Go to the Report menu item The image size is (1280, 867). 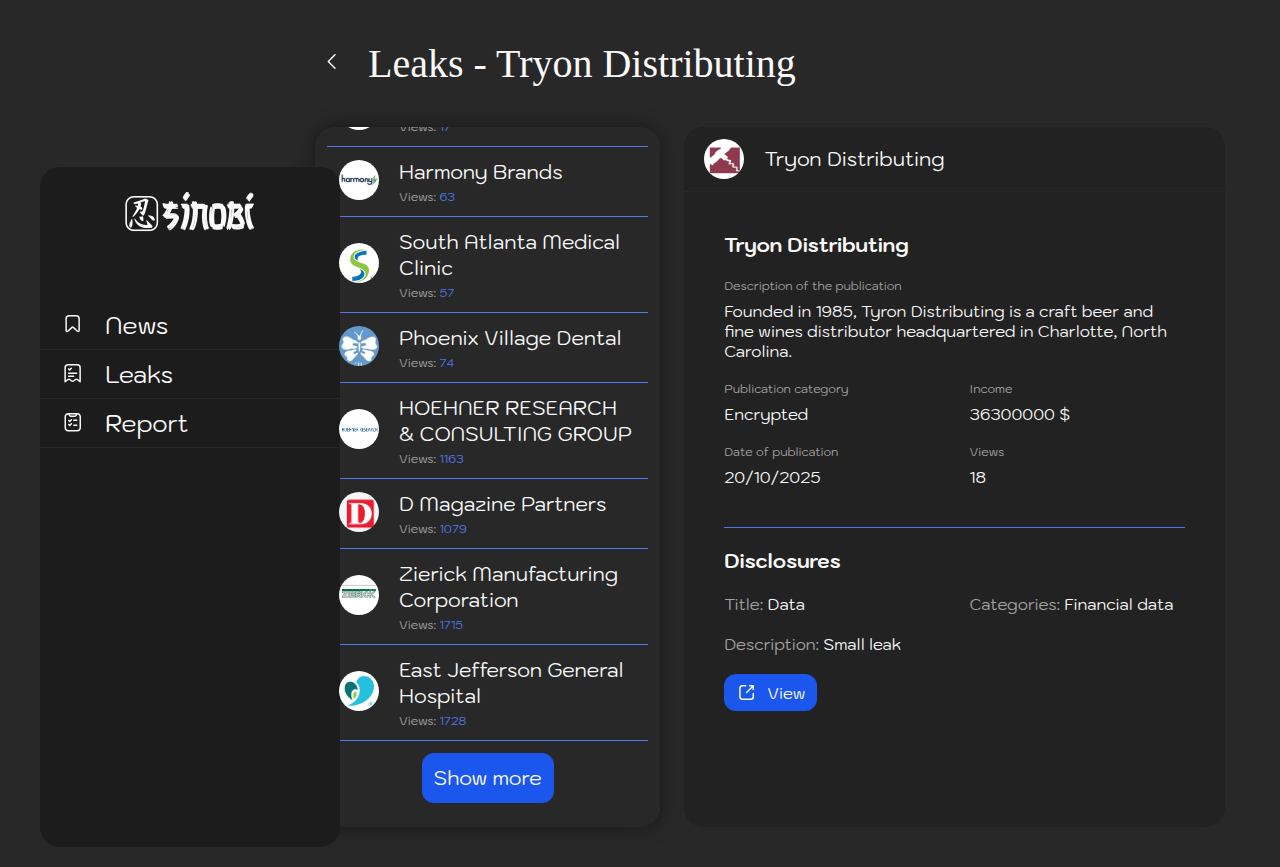146,424
